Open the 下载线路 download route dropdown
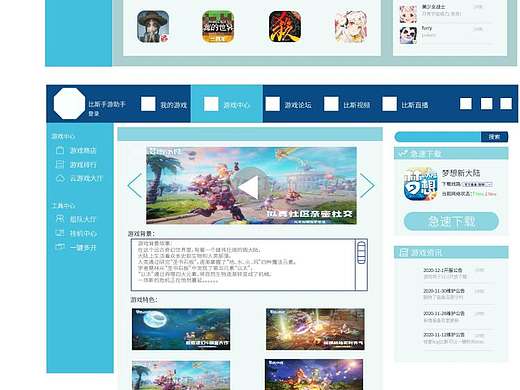This screenshot has width=520, height=390. [x=477, y=184]
